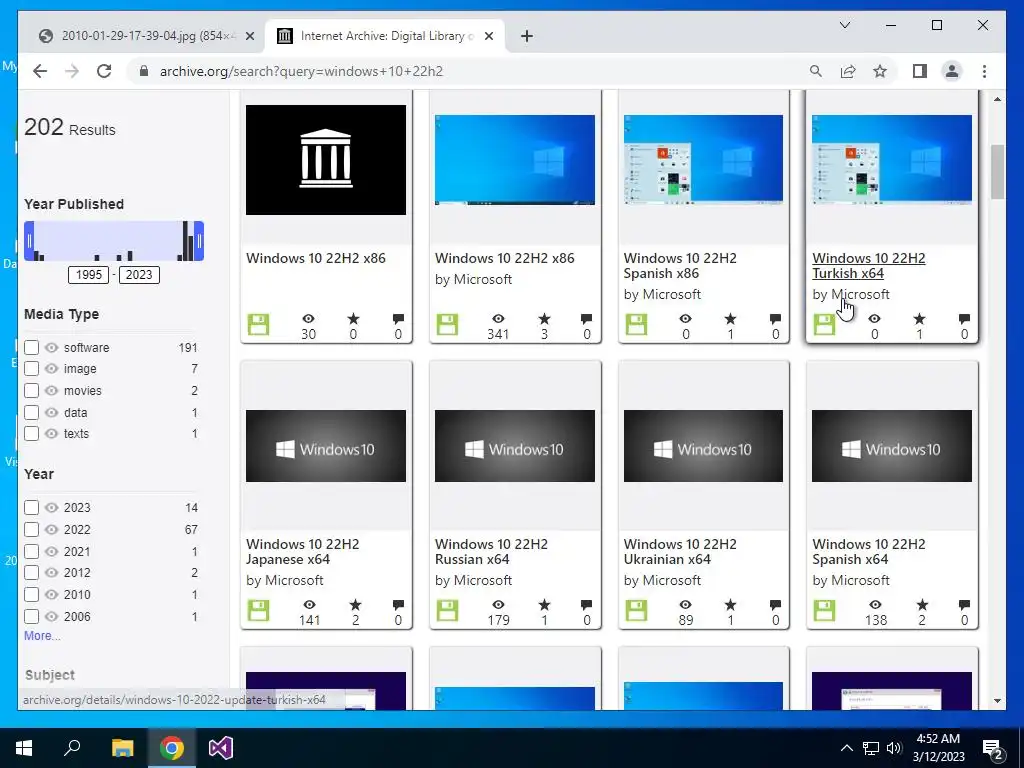Close the Internet Archive tab
Viewport: 1024px width, 768px height.
click(488, 36)
